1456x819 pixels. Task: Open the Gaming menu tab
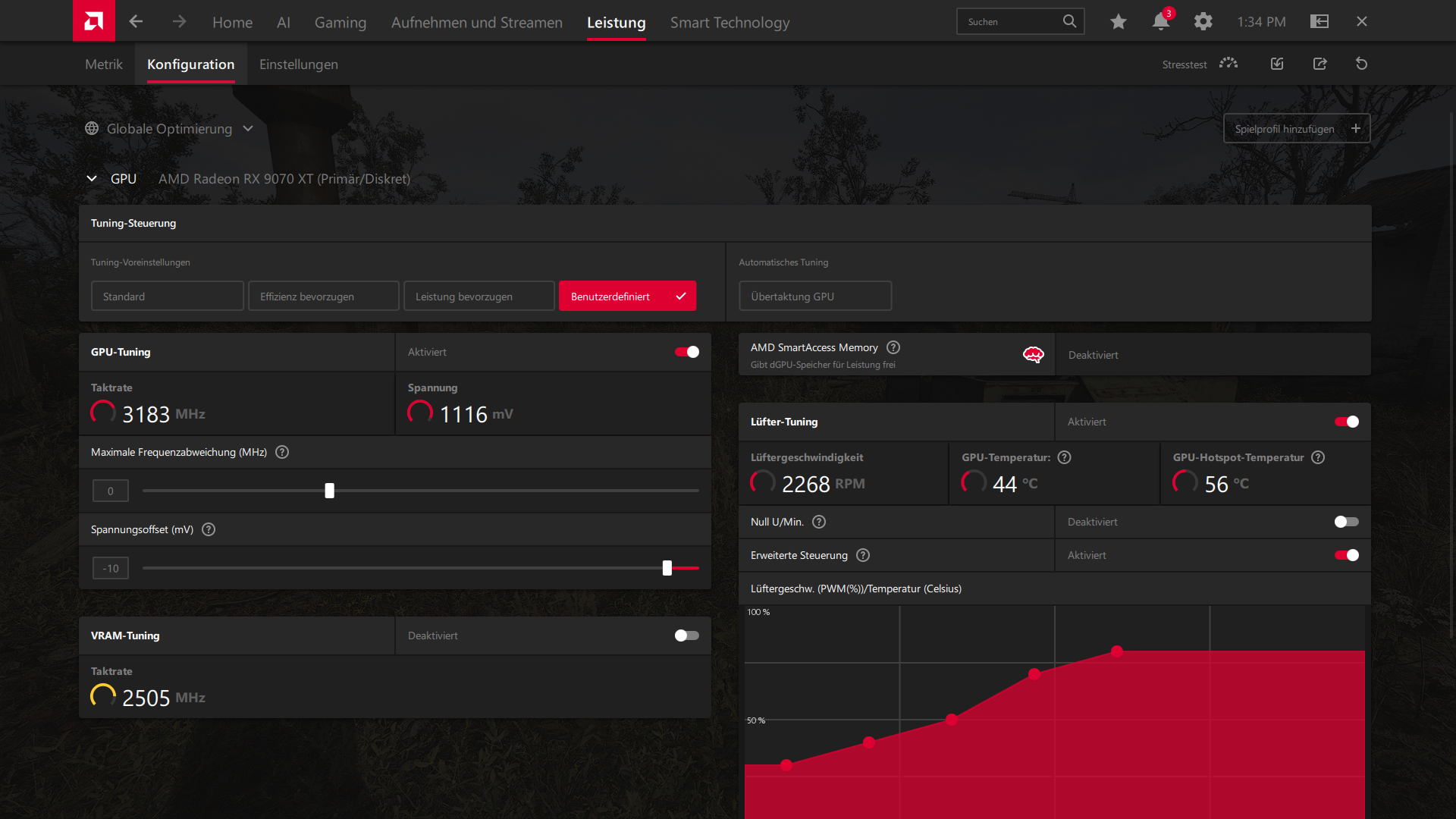(340, 23)
